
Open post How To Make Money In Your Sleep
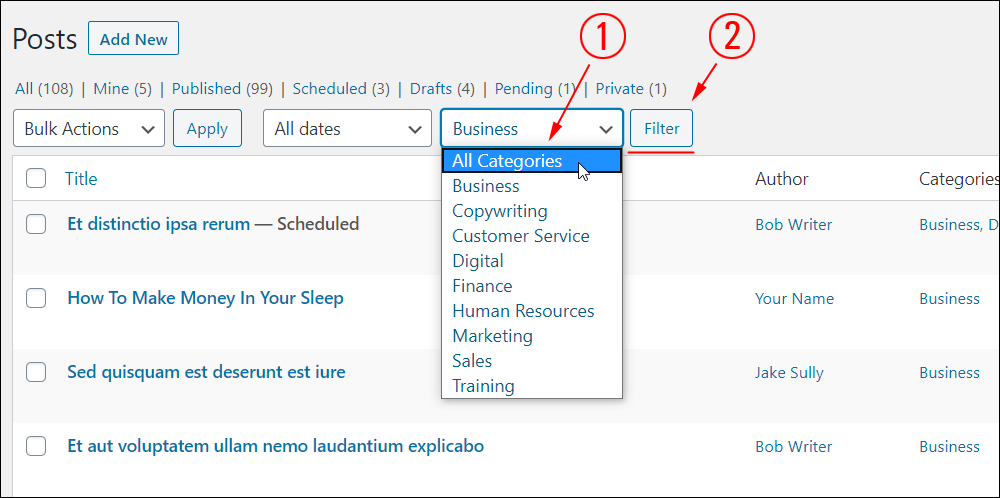pyautogui.click(x=205, y=298)
